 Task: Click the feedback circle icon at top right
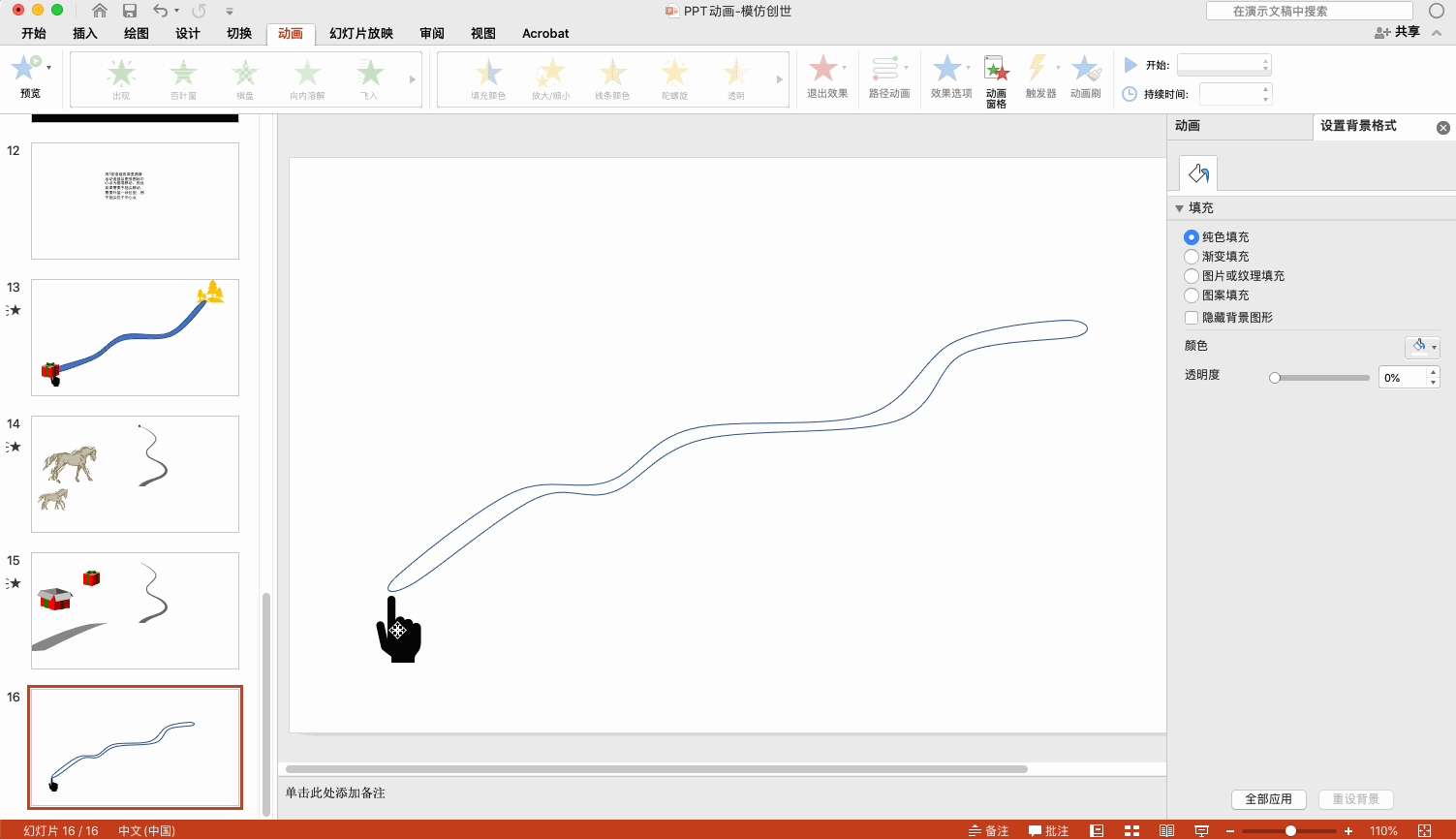(x=1437, y=11)
